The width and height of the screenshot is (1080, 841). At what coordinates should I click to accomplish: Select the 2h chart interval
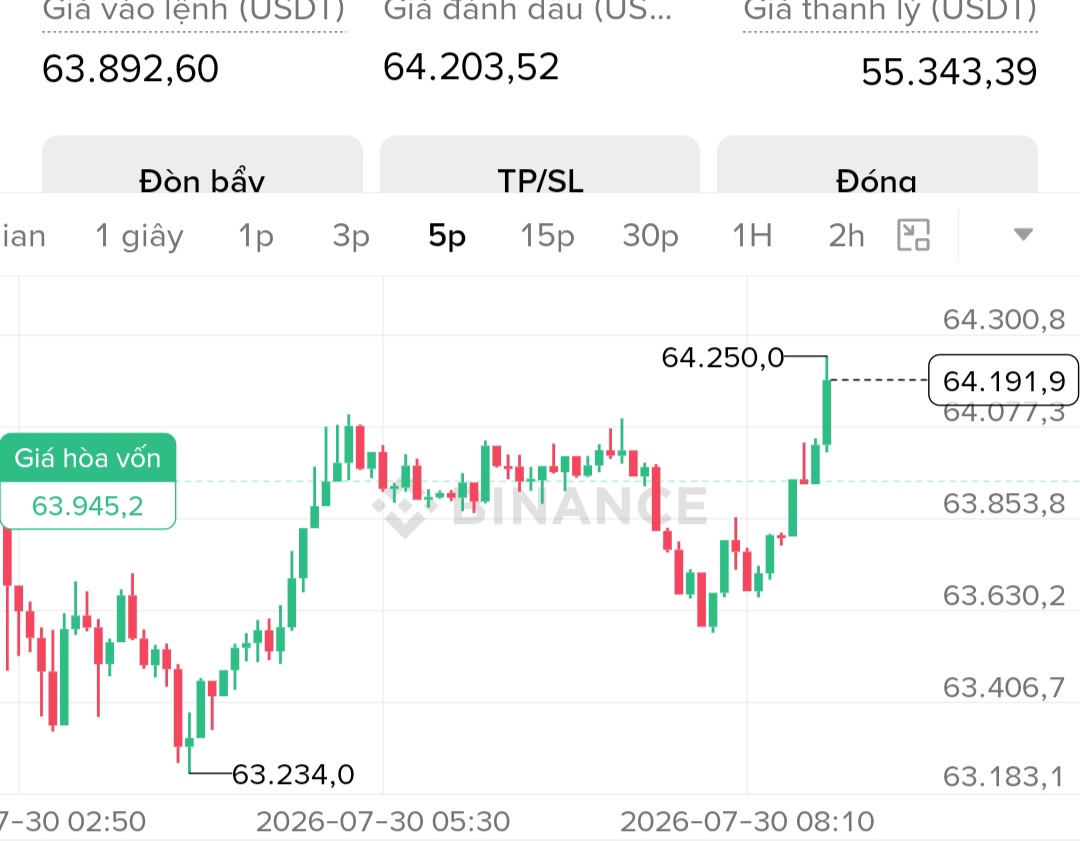[846, 236]
